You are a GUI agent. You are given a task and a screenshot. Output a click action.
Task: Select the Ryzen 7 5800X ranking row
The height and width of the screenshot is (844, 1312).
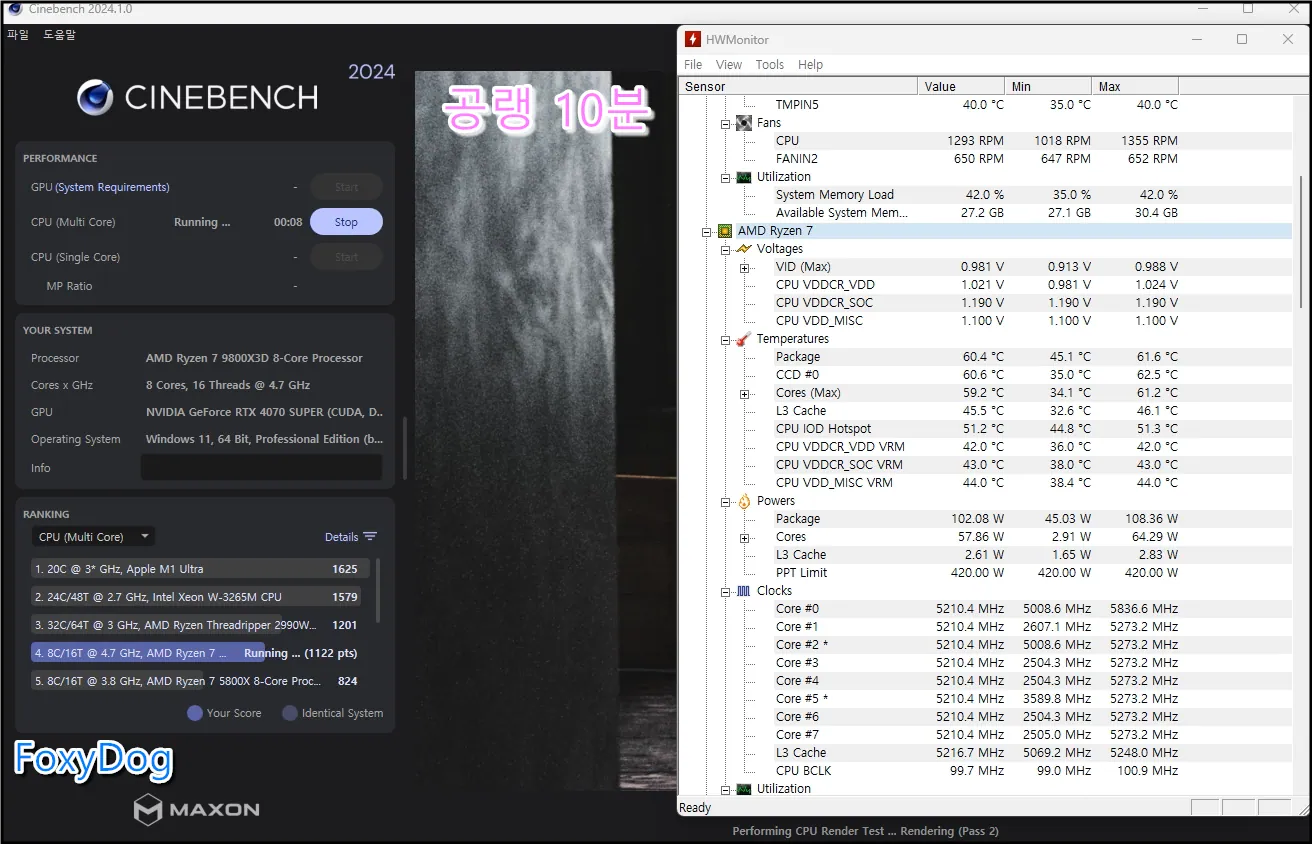point(200,681)
